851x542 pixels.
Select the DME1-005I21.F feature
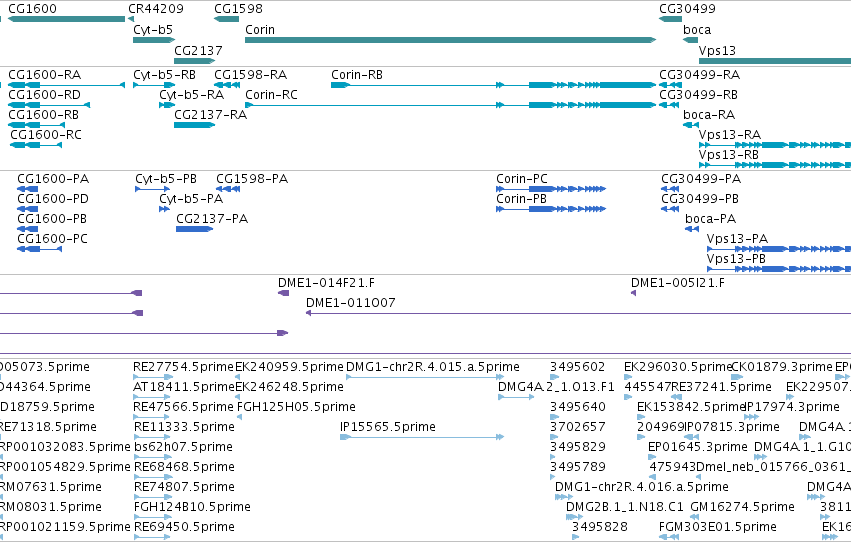pyautogui.click(x=633, y=293)
